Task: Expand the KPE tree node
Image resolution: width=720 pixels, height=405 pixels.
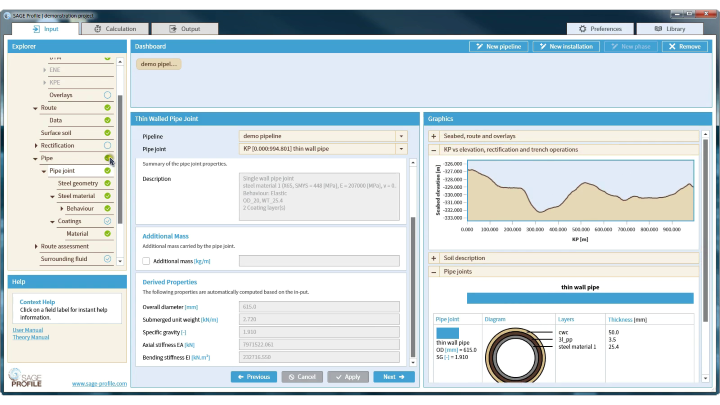Action: tap(45, 83)
